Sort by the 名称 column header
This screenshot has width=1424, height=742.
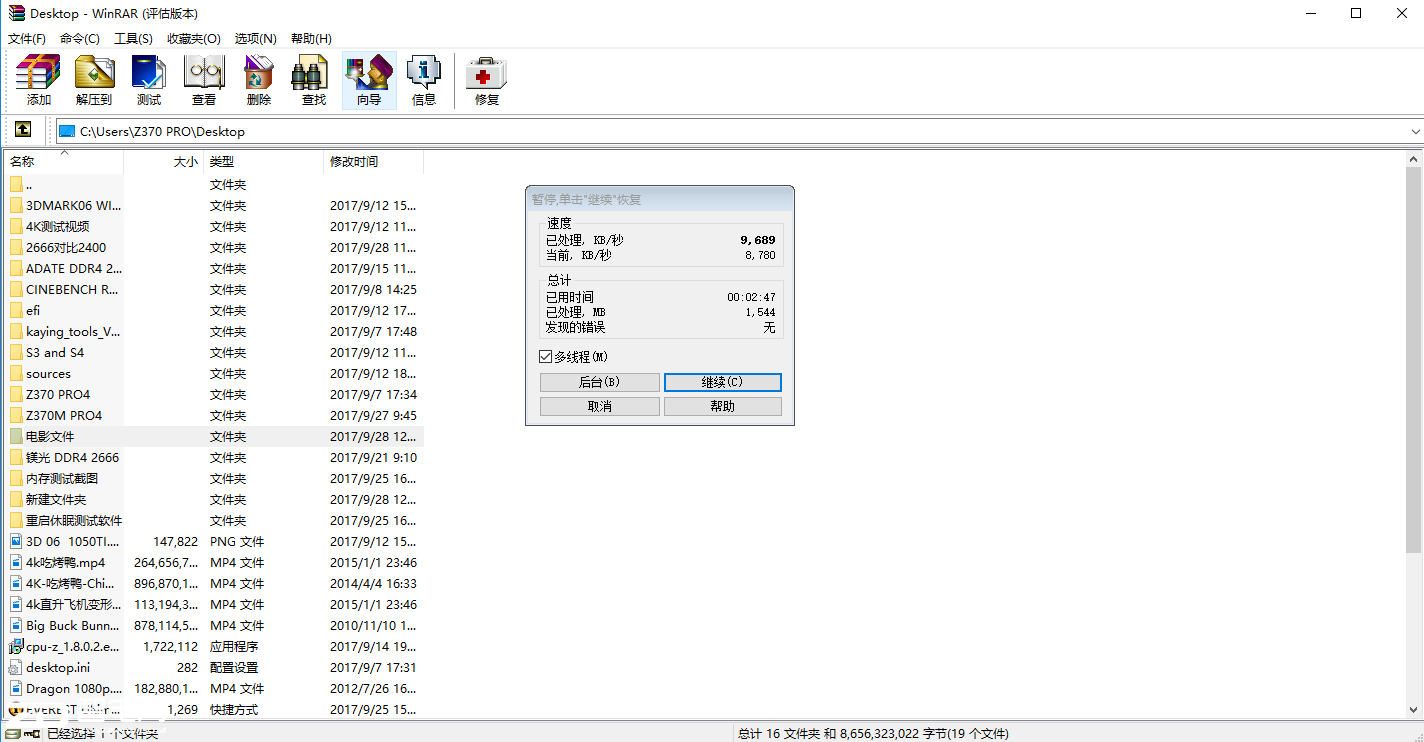(63, 161)
